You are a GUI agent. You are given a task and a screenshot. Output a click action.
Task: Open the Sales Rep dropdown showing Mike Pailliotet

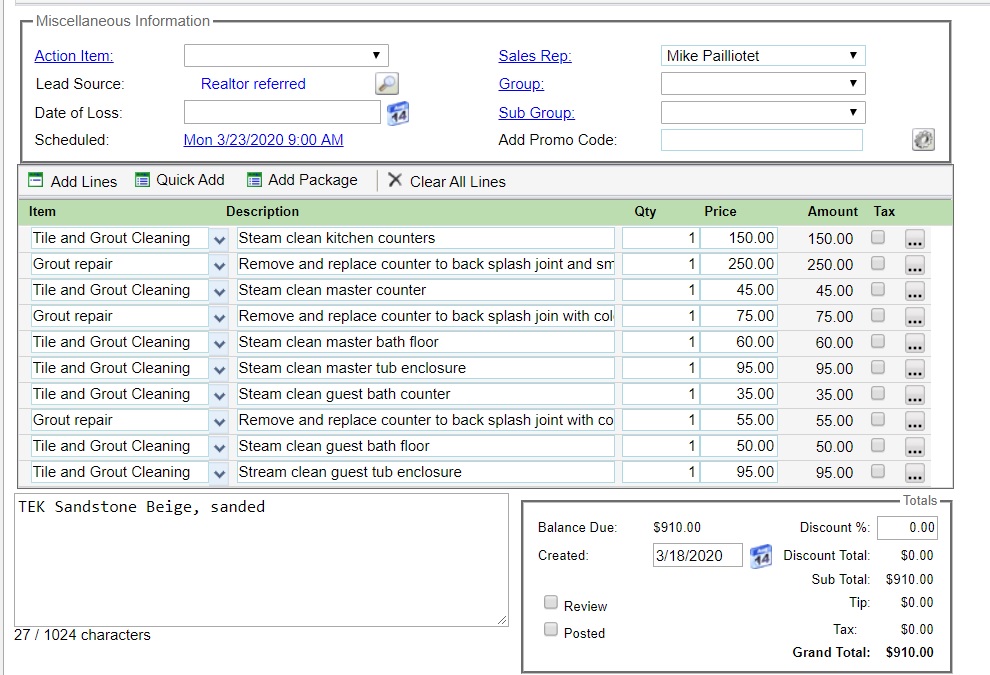[x=763, y=56]
